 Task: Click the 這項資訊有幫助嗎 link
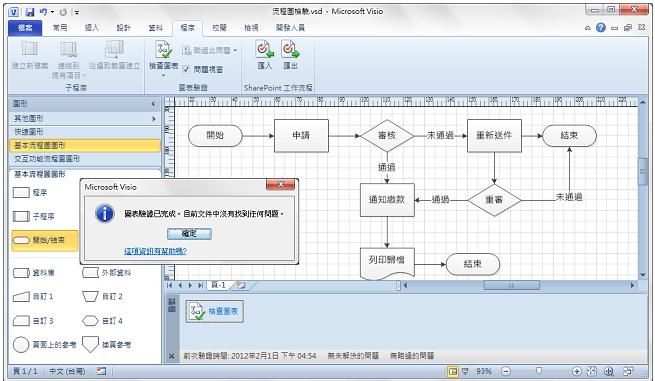point(155,251)
